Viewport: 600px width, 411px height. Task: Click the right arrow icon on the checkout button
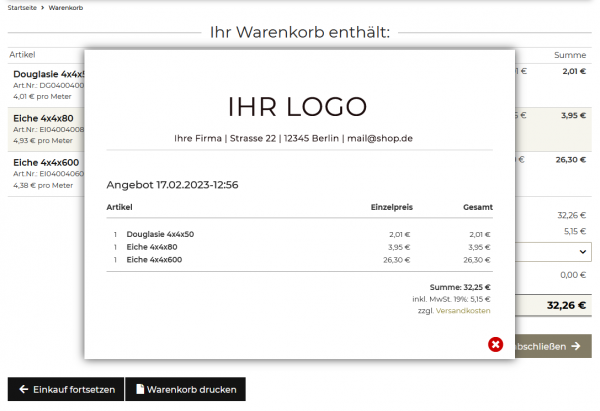tap(575, 346)
